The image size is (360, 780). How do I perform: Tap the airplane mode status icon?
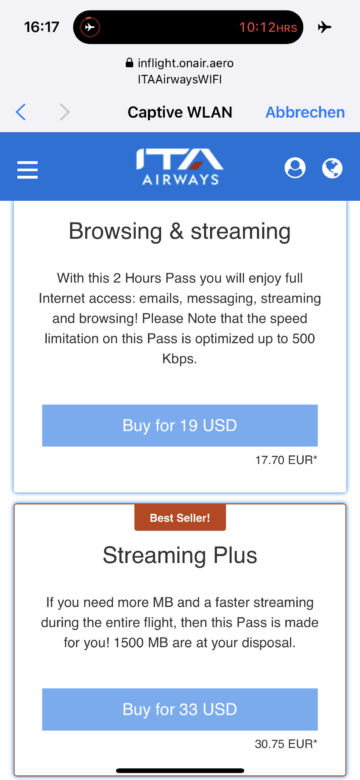pos(324,27)
